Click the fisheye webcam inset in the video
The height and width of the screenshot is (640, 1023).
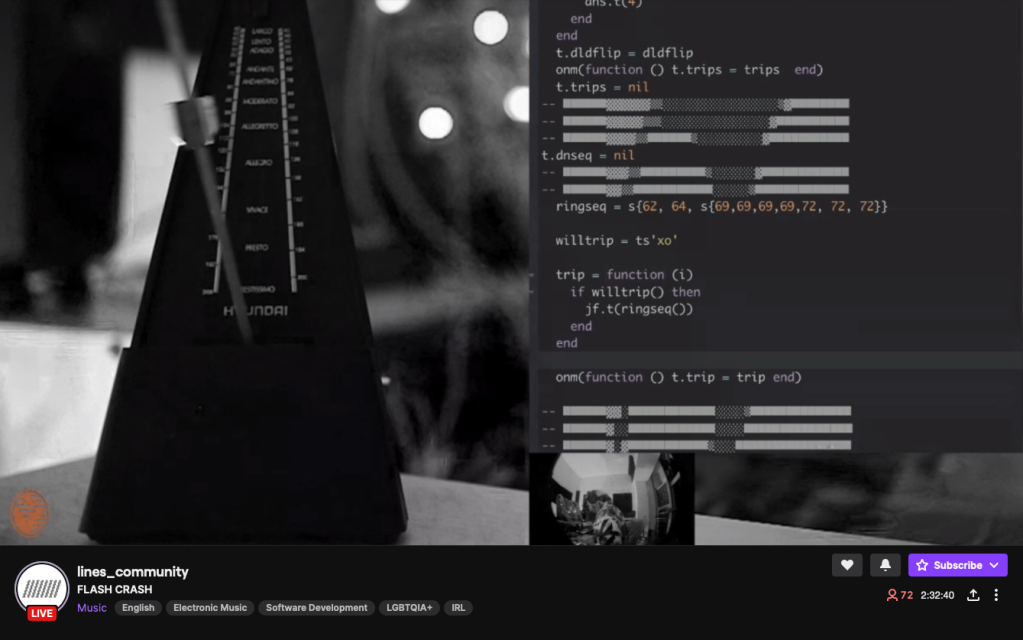click(611, 499)
